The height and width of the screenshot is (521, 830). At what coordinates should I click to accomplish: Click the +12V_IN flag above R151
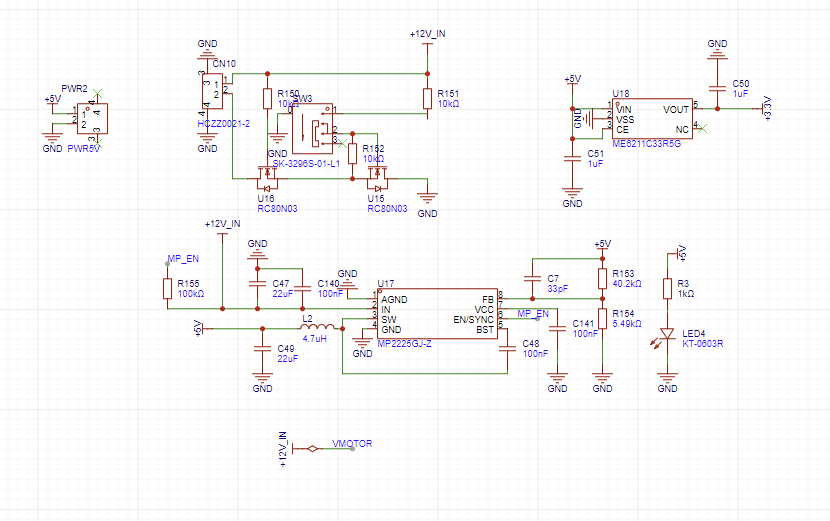click(x=427, y=34)
